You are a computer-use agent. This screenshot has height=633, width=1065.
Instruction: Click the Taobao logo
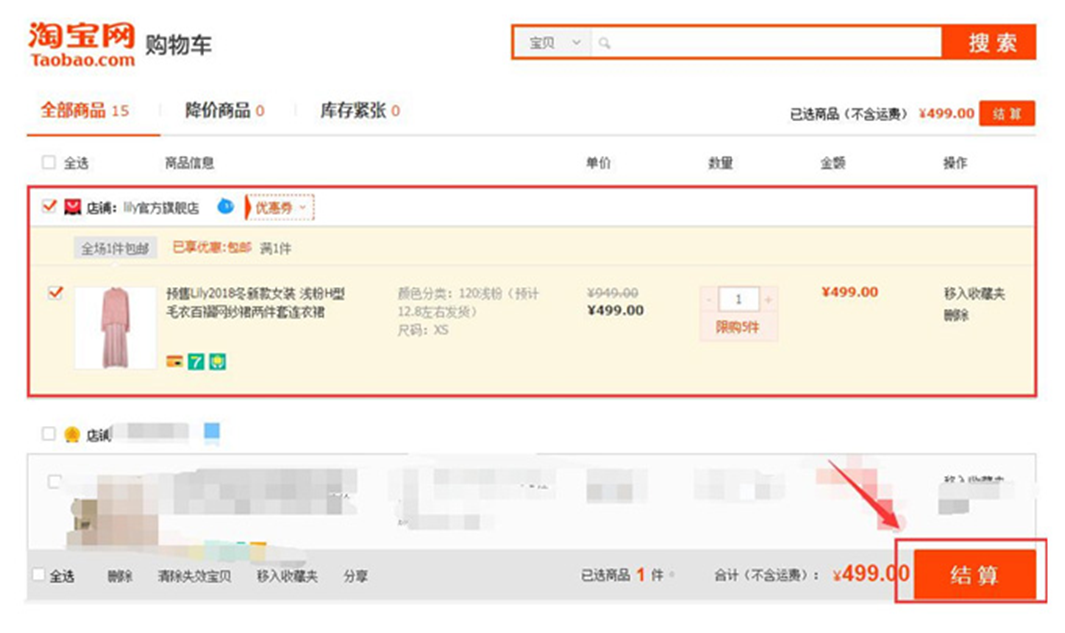click(81, 44)
